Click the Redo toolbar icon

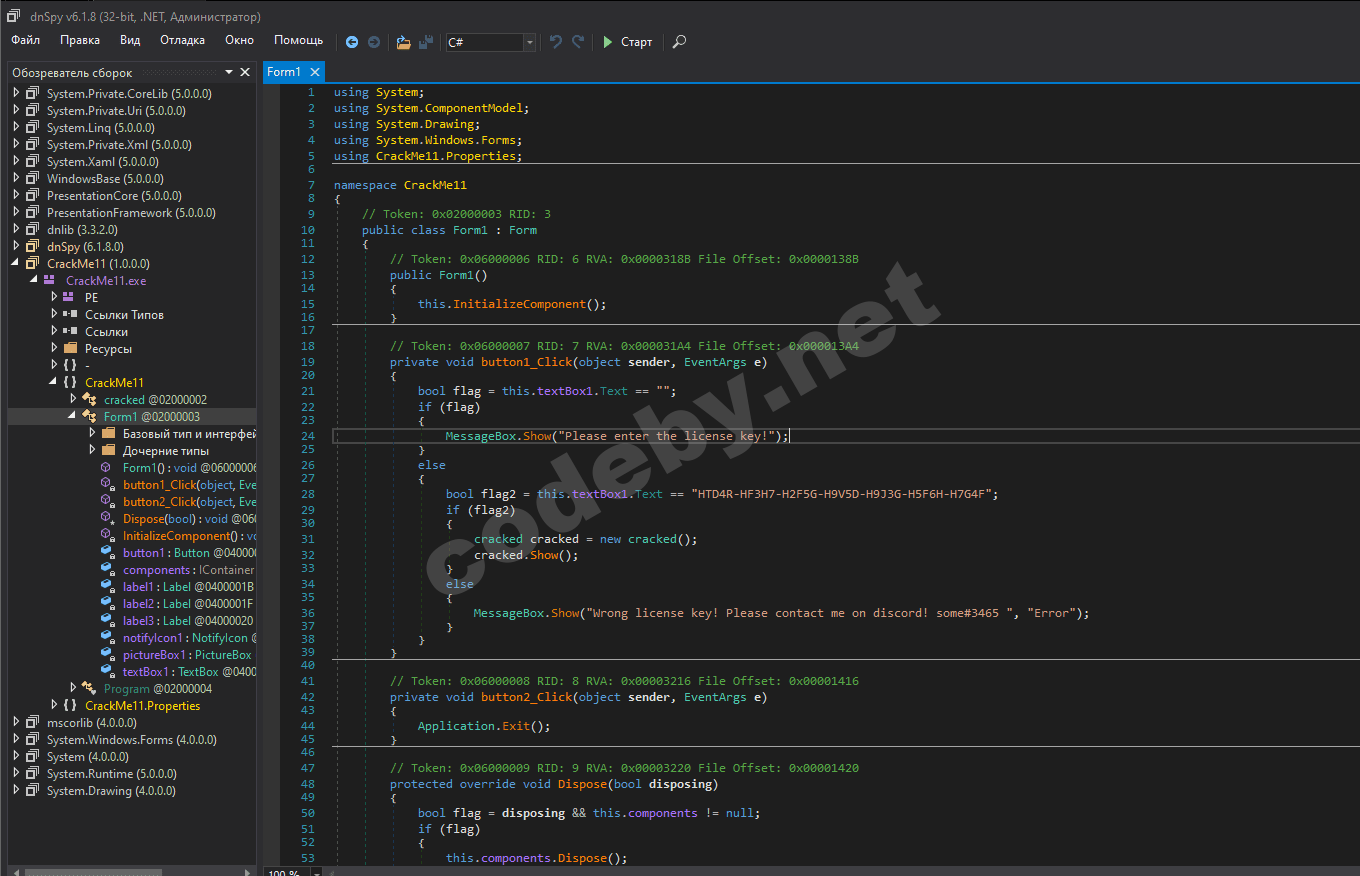coord(578,42)
